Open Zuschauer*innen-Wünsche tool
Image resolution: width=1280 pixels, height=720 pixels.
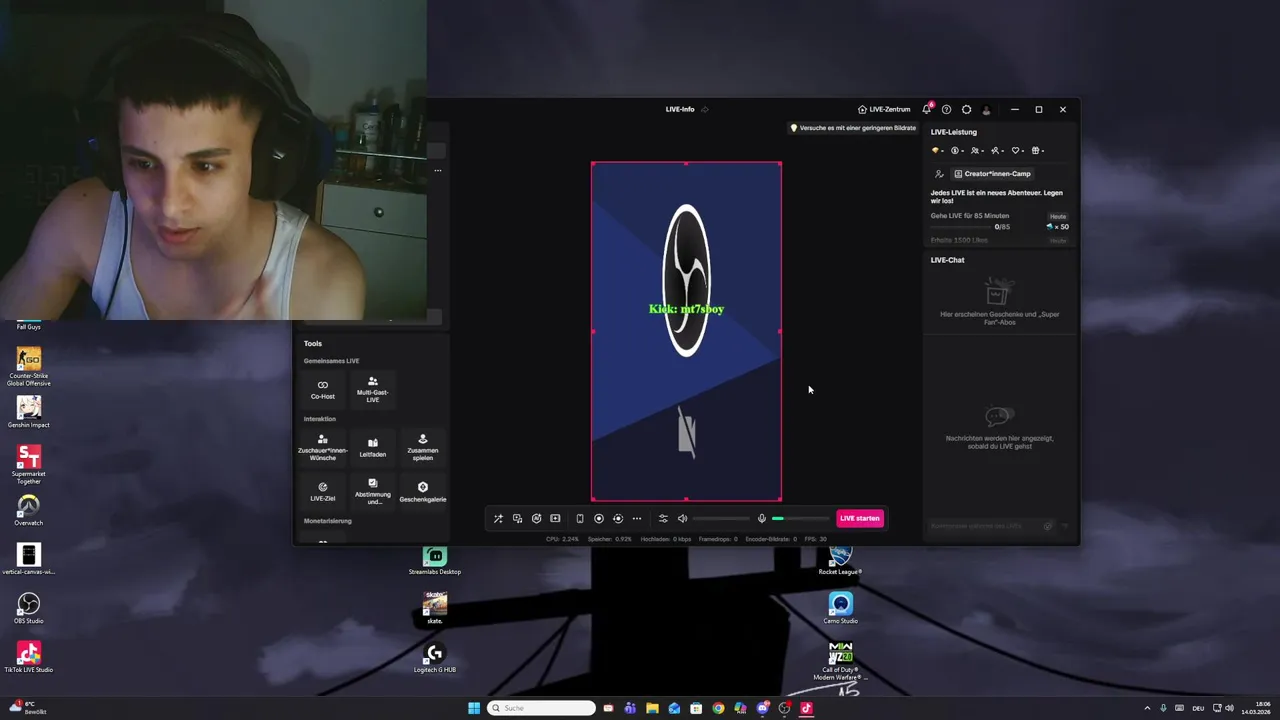click(x=323, y=447)
